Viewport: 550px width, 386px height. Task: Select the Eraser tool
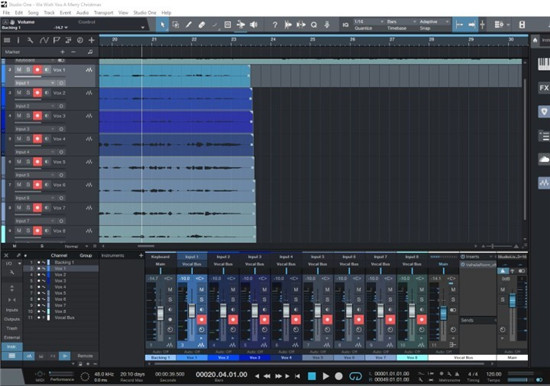(x=202, y=25)
